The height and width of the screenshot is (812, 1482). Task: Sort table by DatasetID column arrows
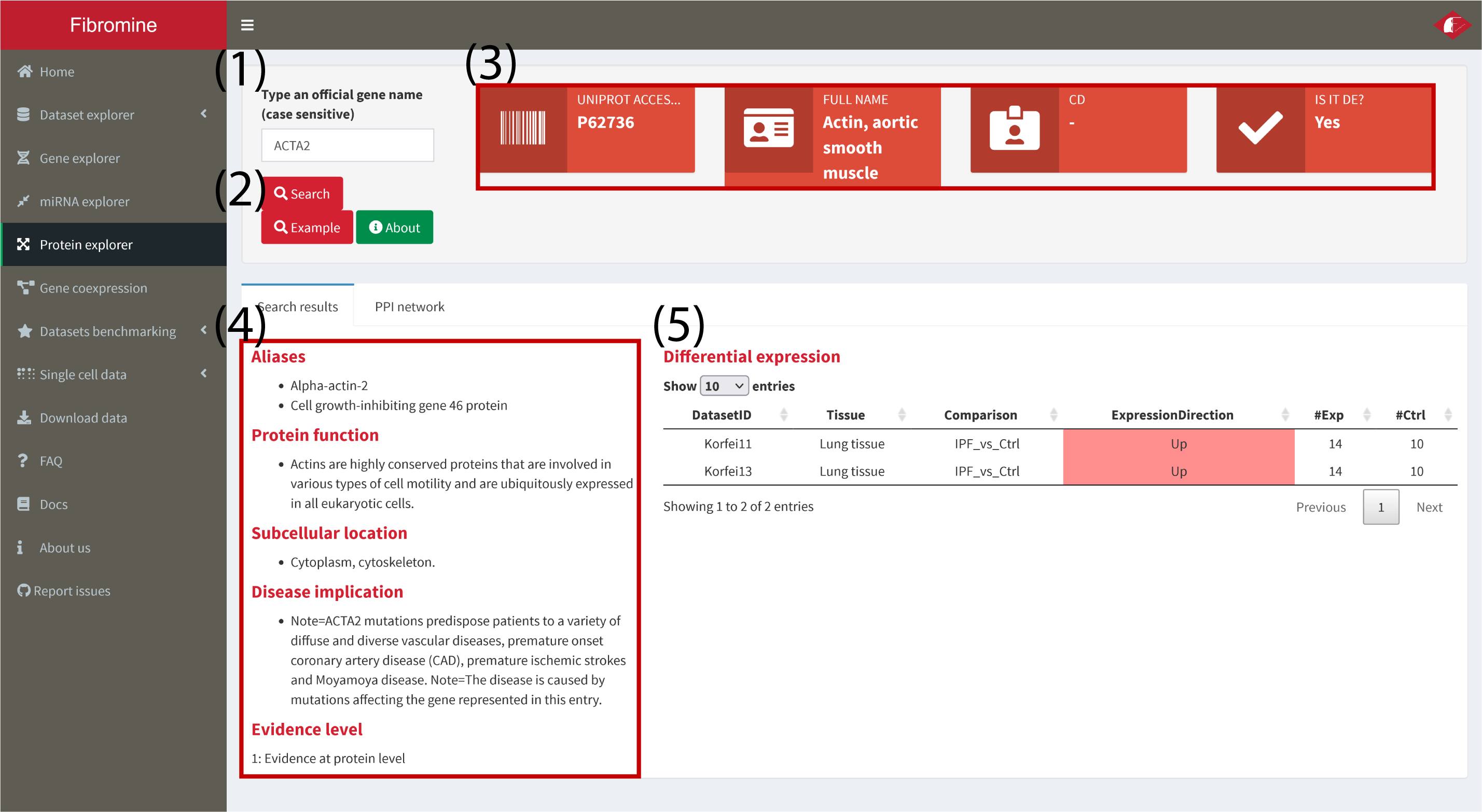[784, 415]
